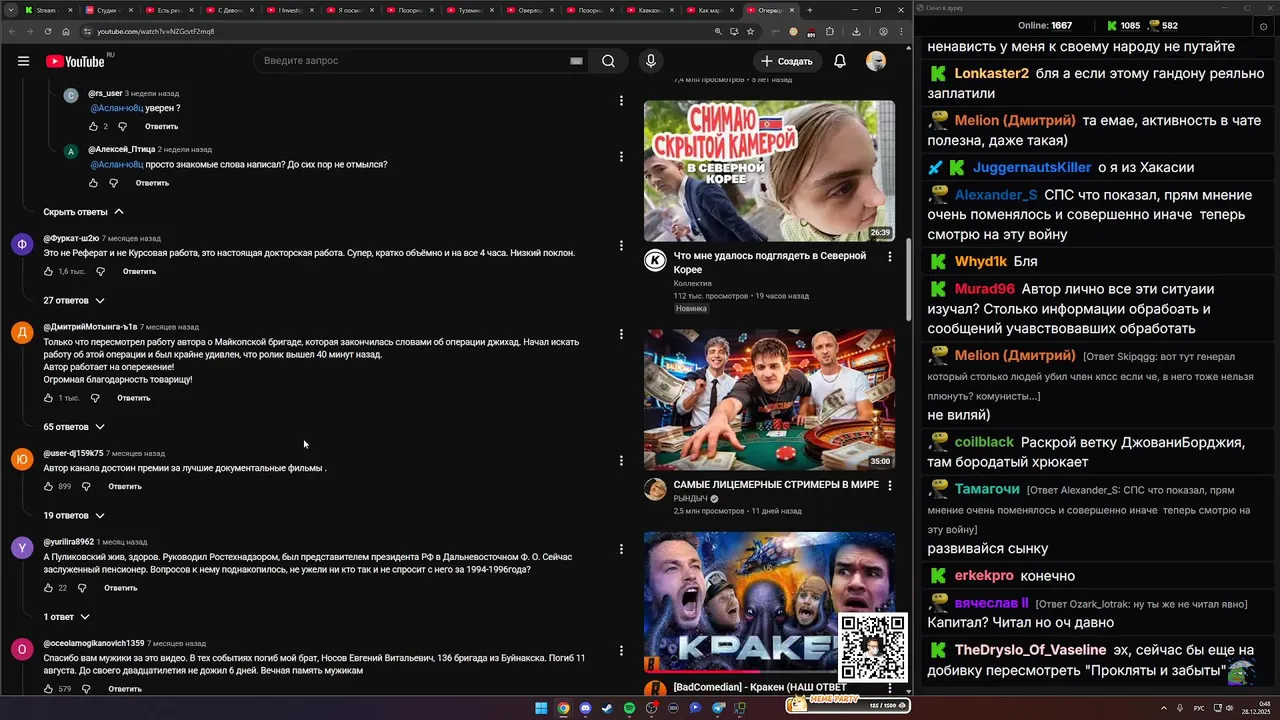
Task: Open Steam from the taskbar
Action: (607, 708)
